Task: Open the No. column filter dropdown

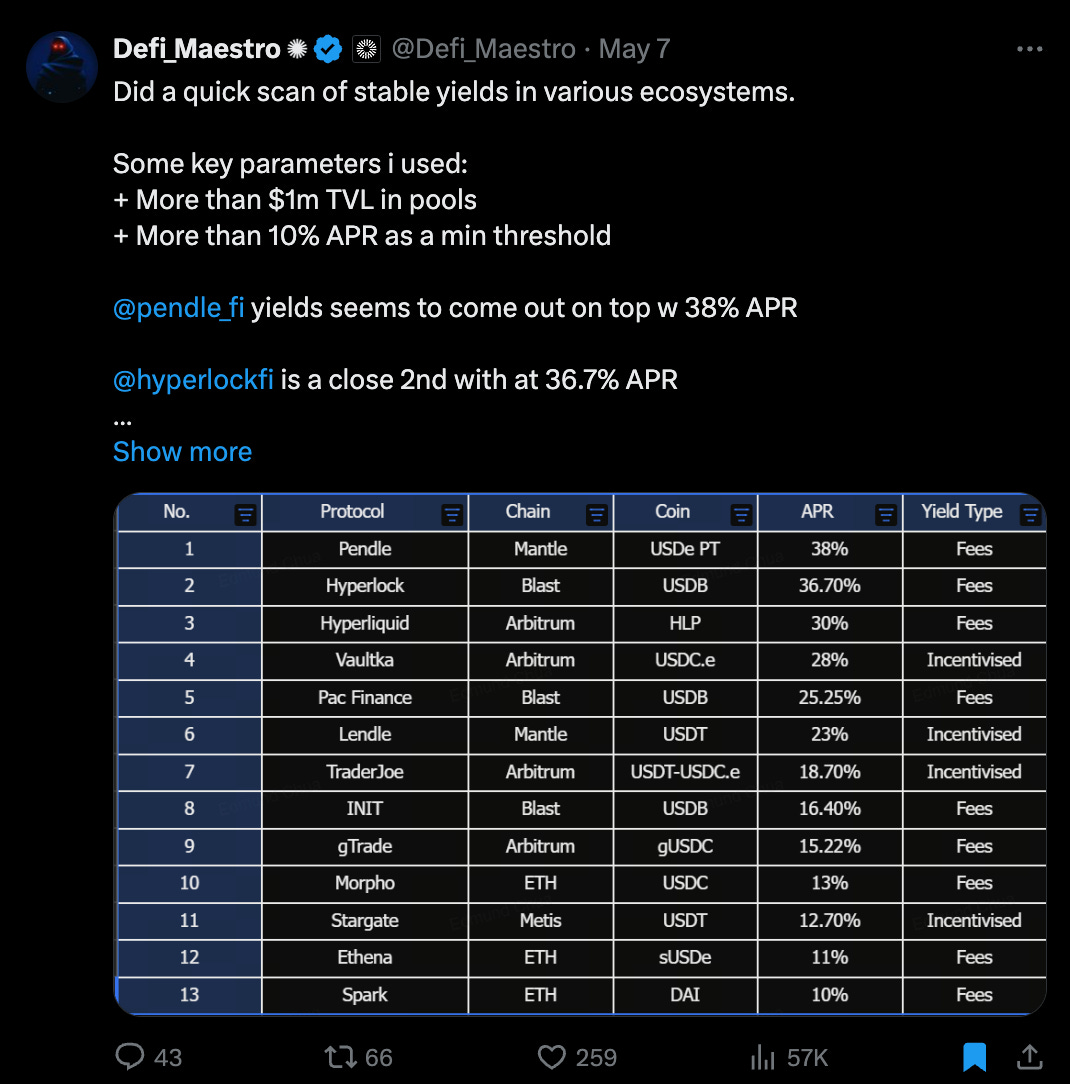Action: pos(245,514)
